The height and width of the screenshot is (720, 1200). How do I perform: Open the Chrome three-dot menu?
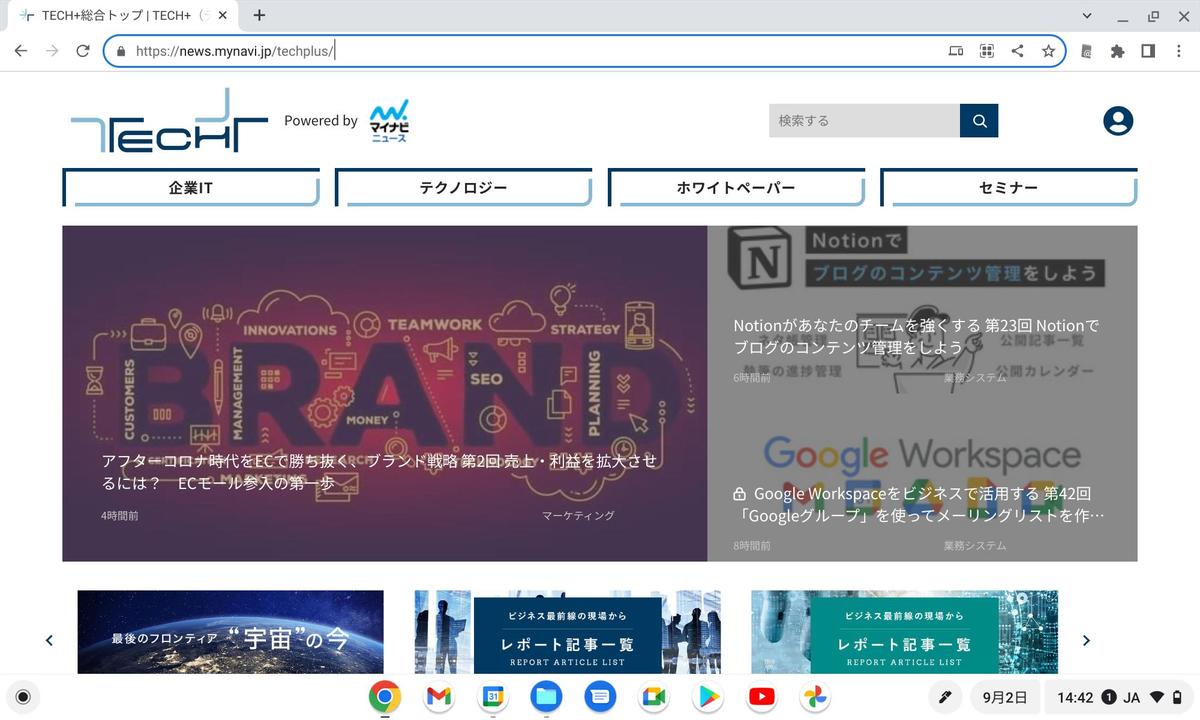(x=1178, y=51)
